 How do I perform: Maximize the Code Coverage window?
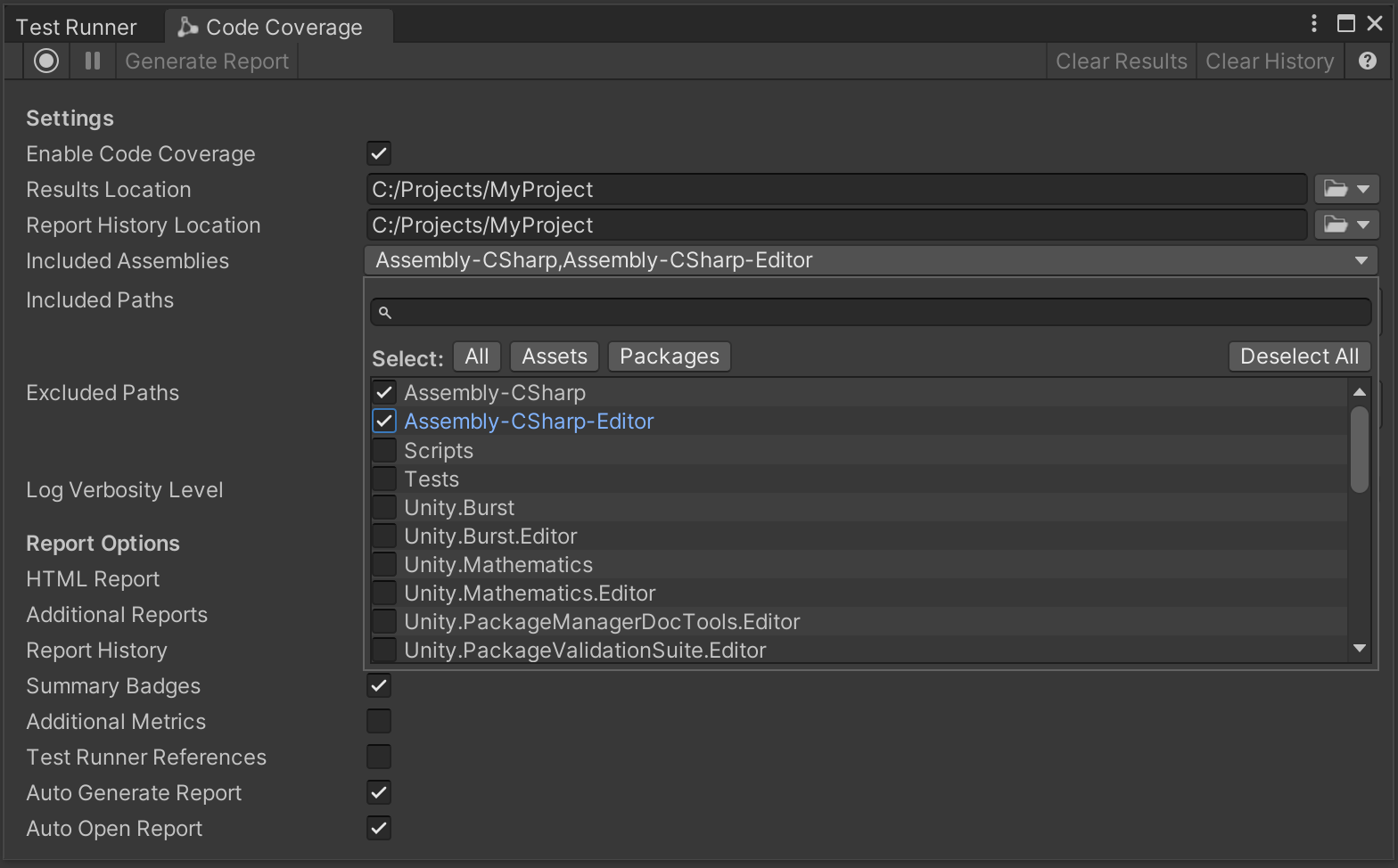(x=1345, y=23)
